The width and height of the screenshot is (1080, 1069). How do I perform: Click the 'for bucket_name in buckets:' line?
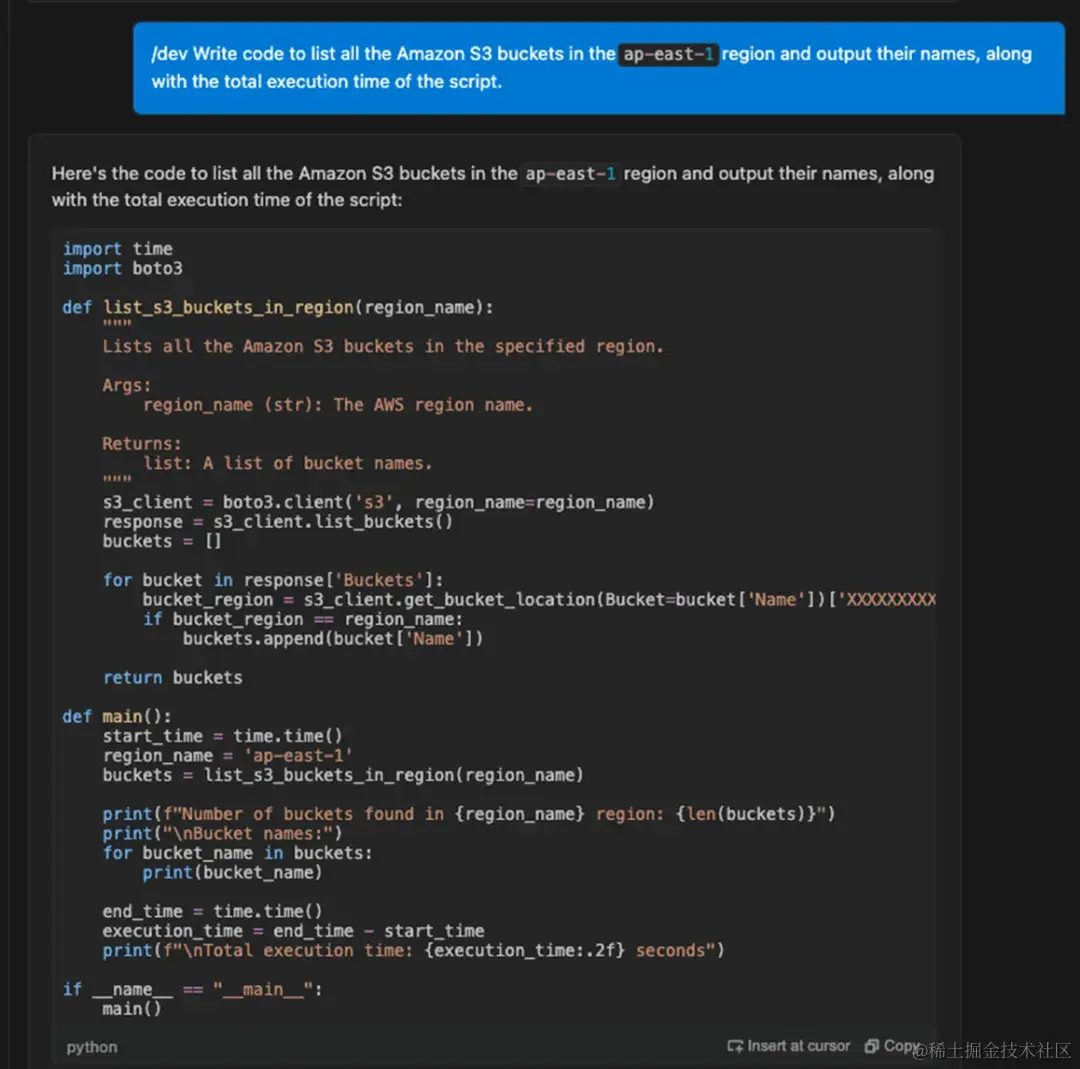pyautogui.click(x=237, y=853)
